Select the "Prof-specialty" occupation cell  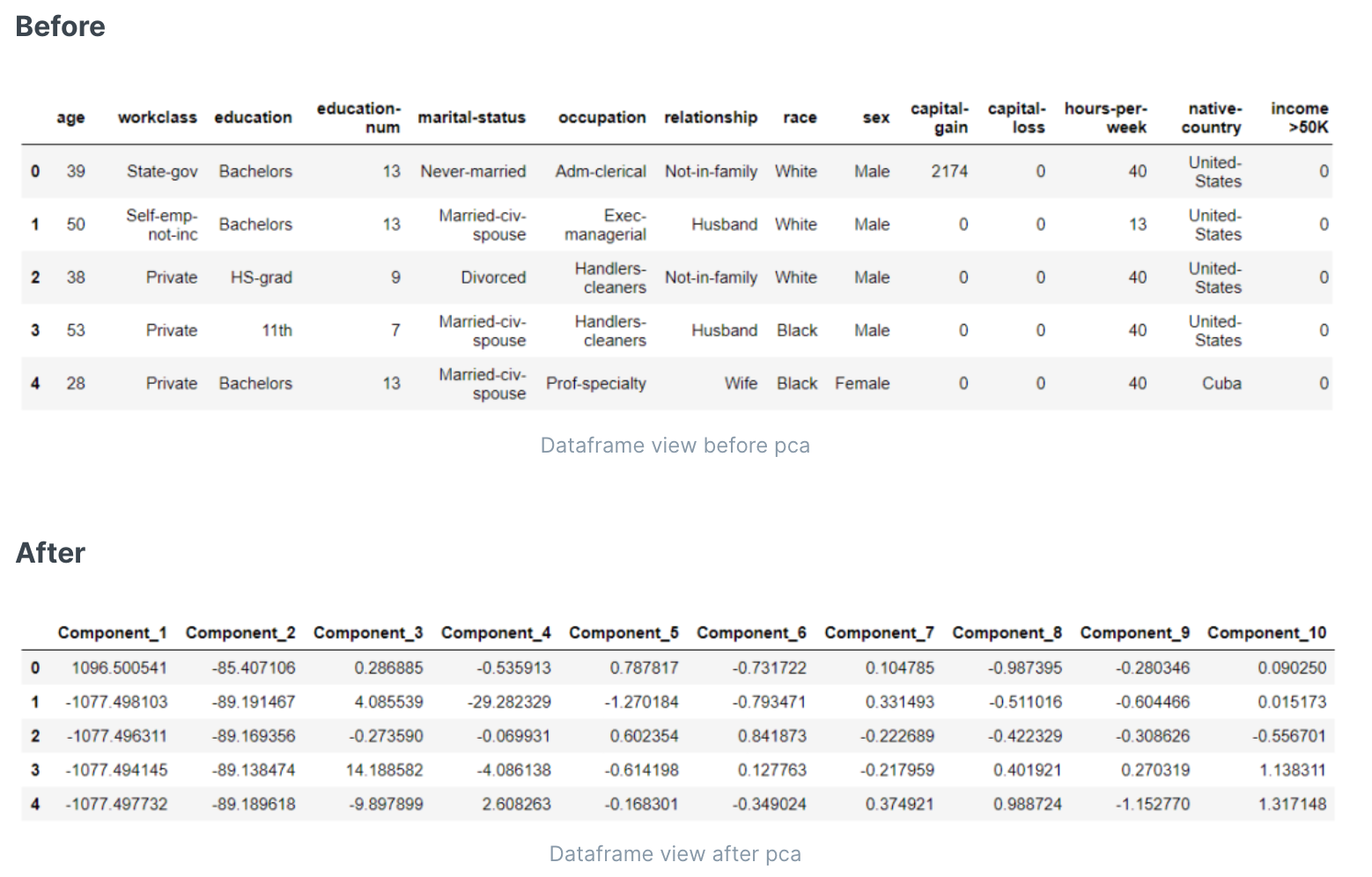[x=595, y=383]
